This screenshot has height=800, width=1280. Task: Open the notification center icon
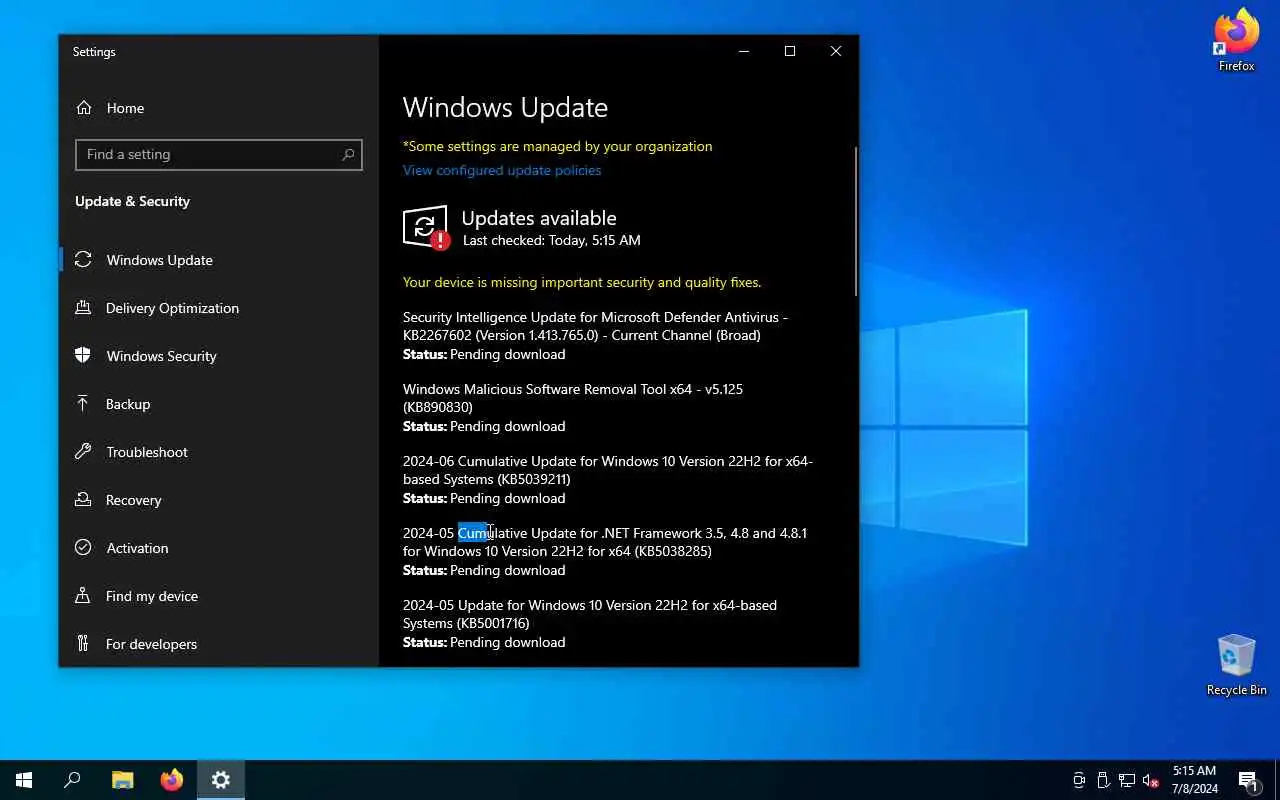point(1248,780)
